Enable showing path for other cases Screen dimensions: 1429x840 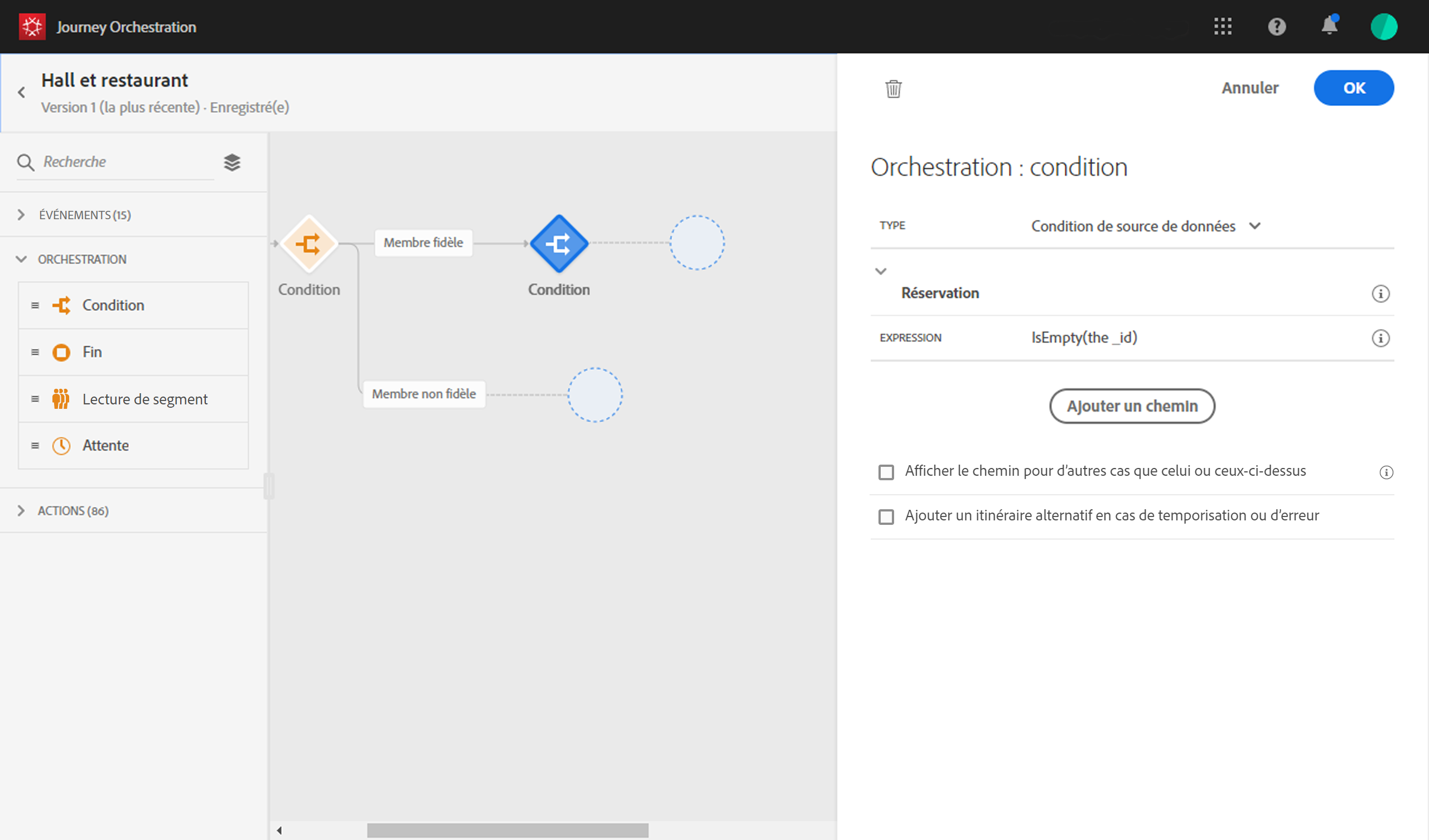(886, 472)
